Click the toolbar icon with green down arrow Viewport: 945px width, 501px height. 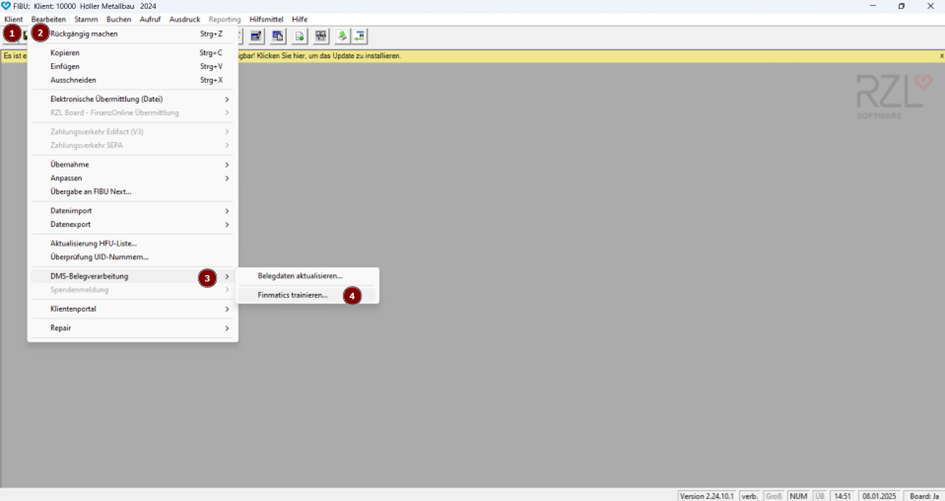pos(342,36)
